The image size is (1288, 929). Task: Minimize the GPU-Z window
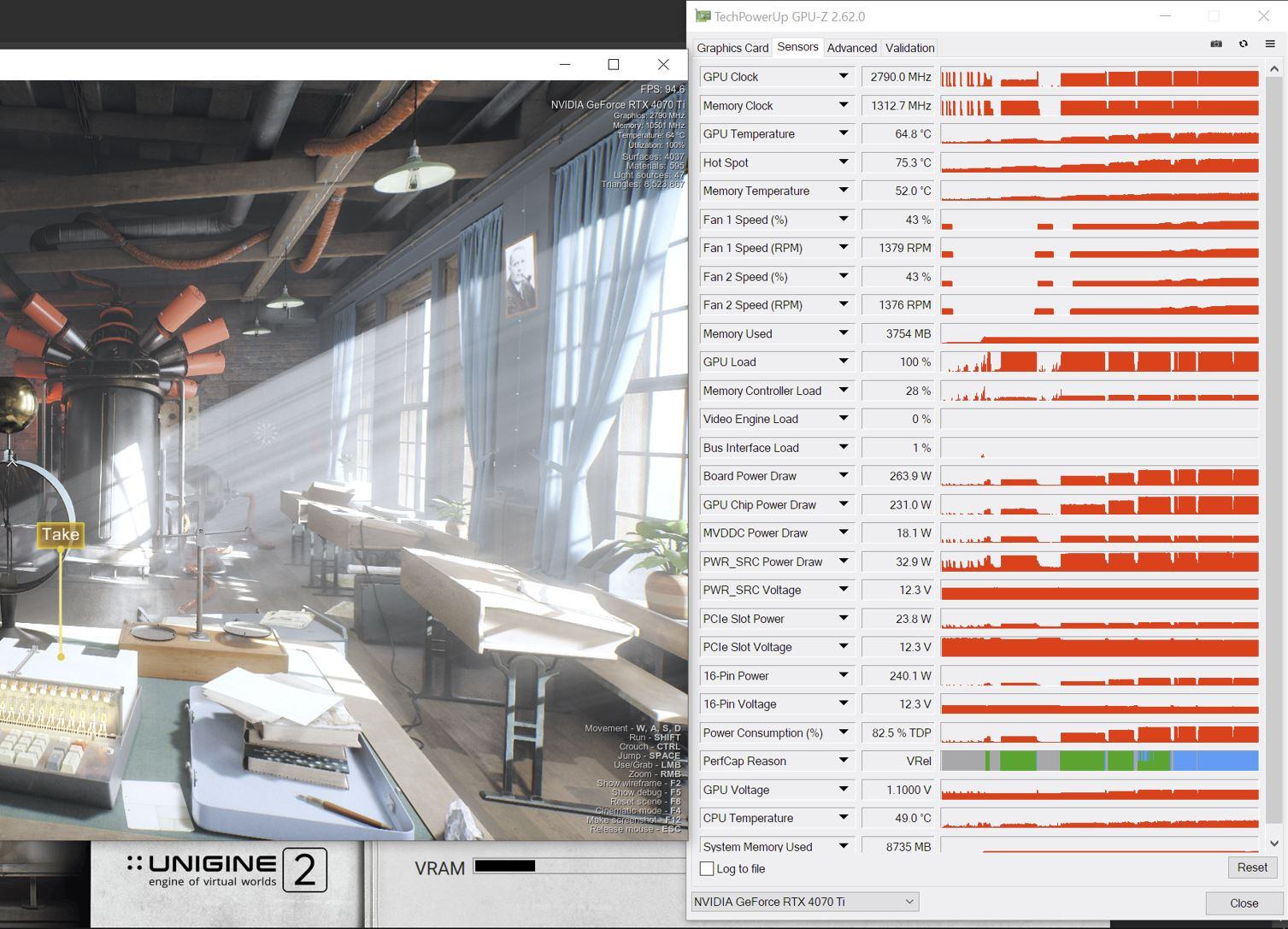[x=1167, y=16]
